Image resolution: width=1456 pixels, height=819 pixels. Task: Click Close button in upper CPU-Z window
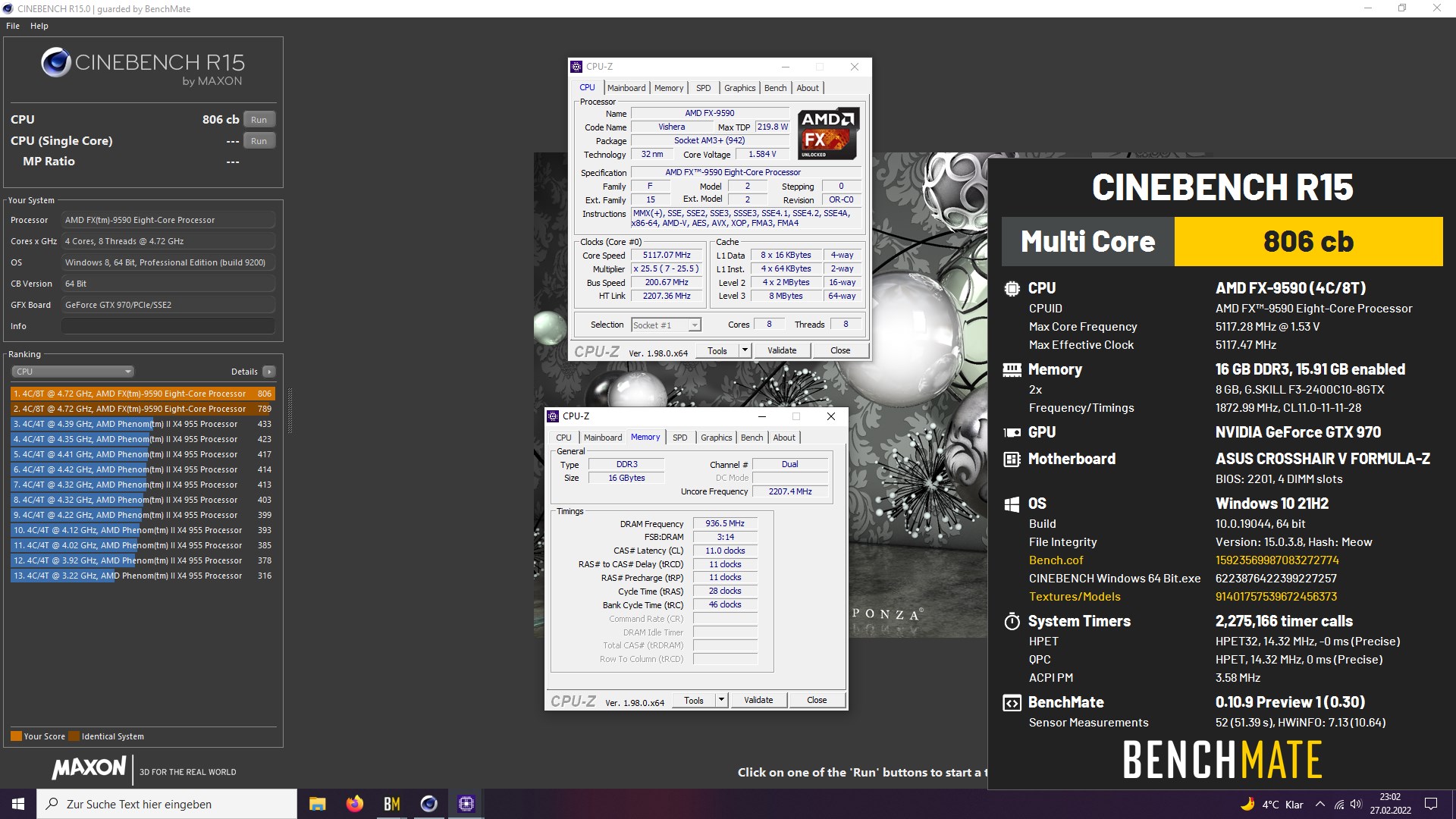point(840,350)
